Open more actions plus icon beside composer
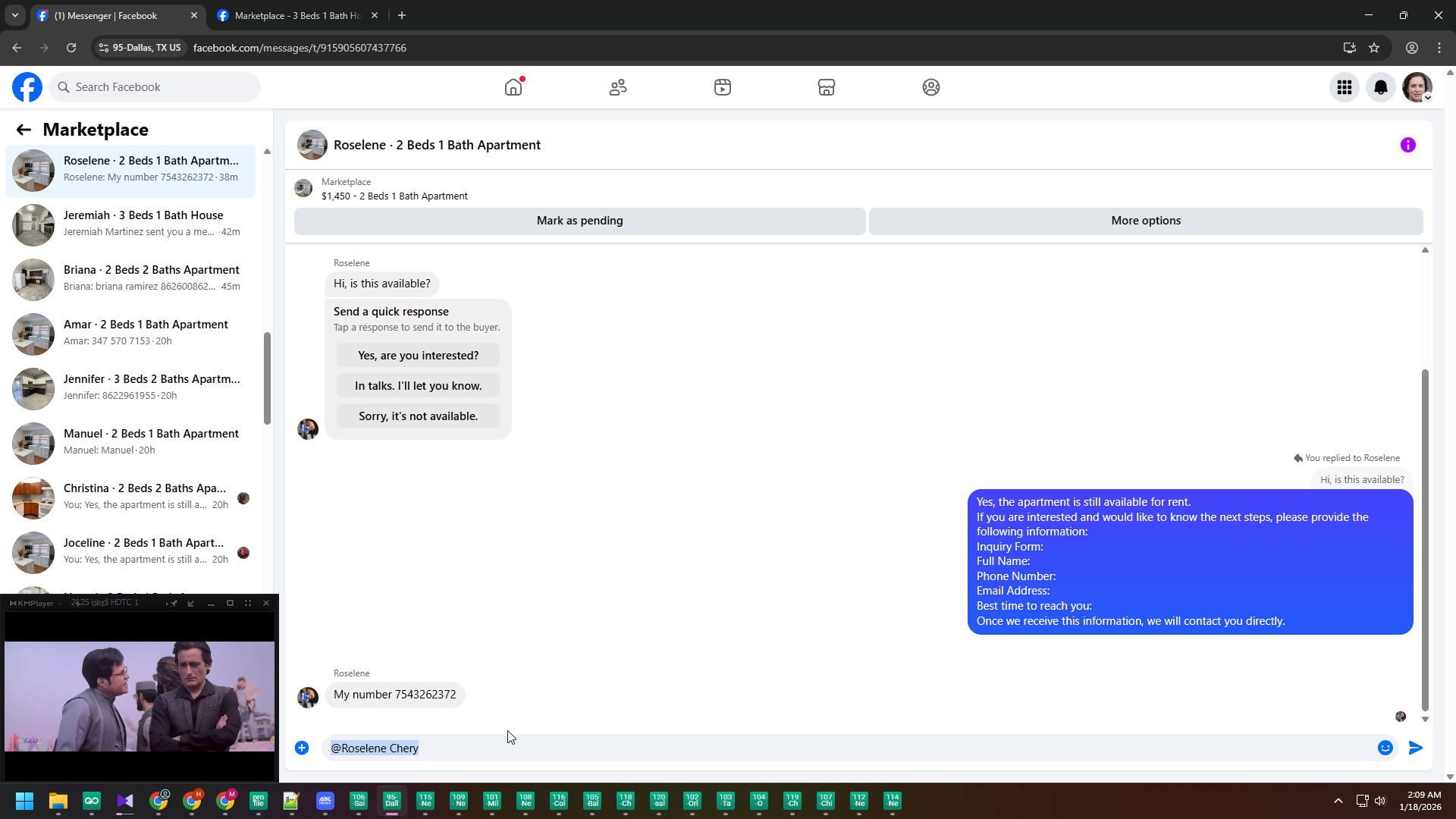1456x819 pixels. (302, 748)
